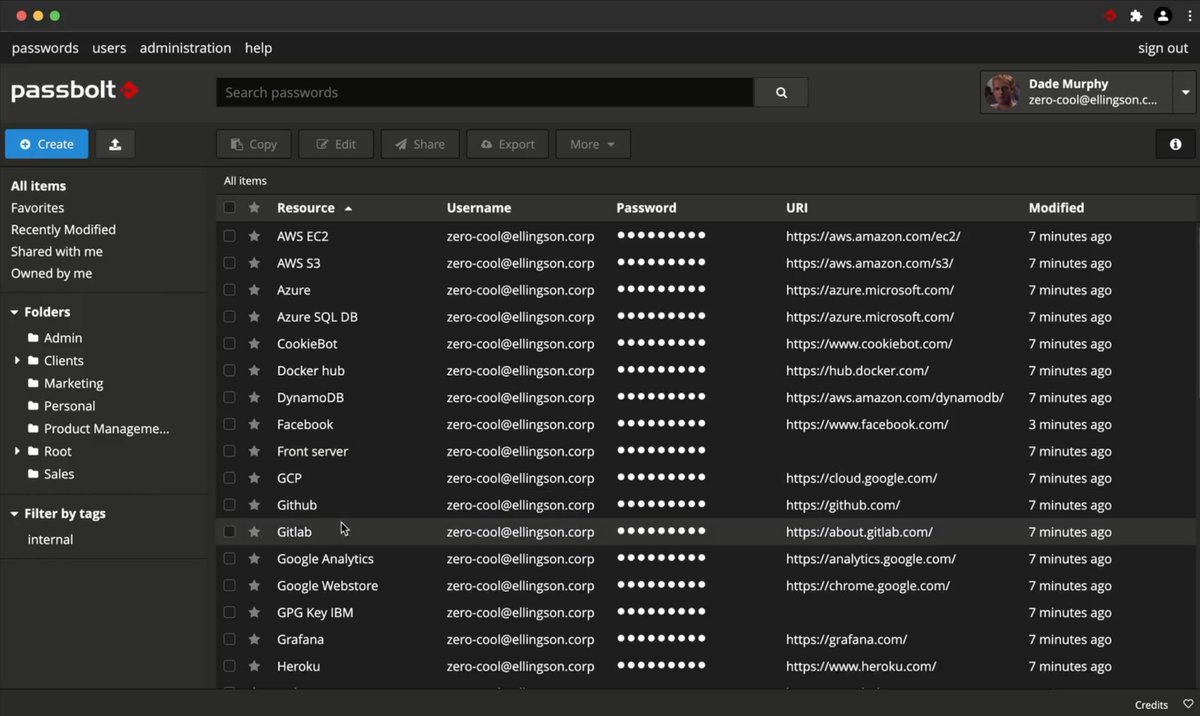The image size is (1200, 716).
Task: Show Shared with me items
Action: pyautogui.click(x=57, y=252)
